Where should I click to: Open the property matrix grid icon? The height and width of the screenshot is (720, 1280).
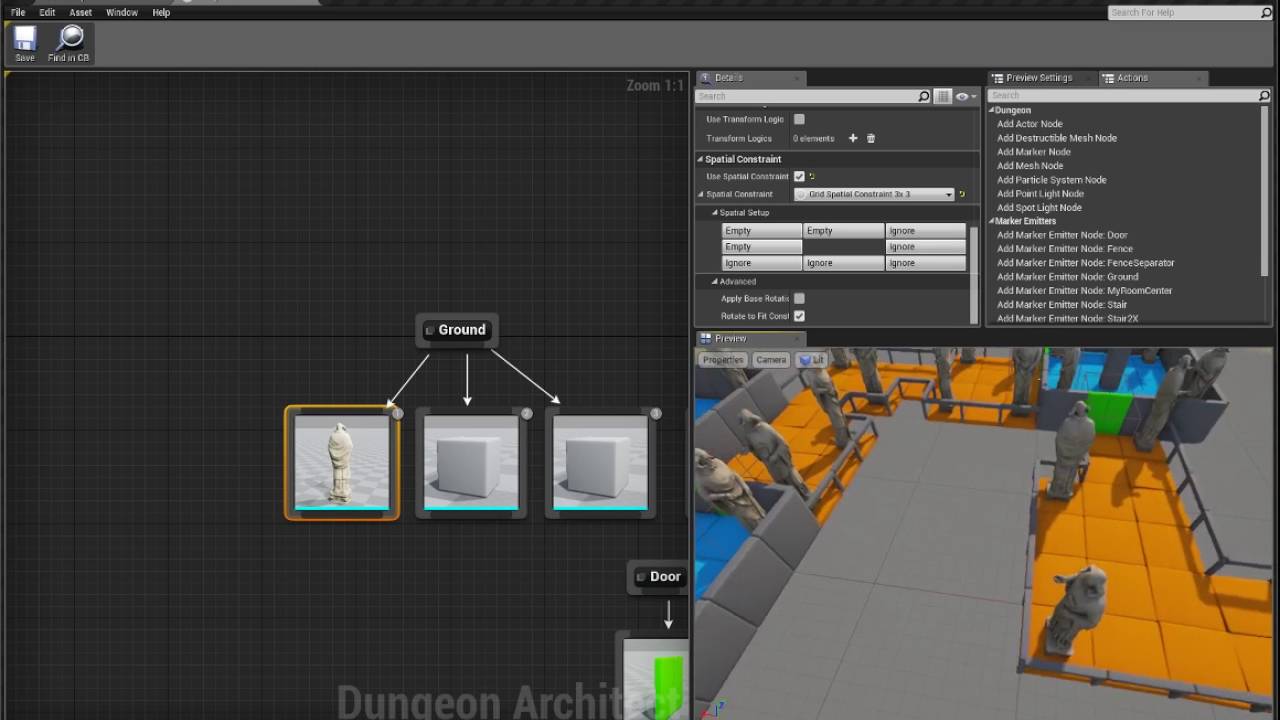tap(942, 96)
